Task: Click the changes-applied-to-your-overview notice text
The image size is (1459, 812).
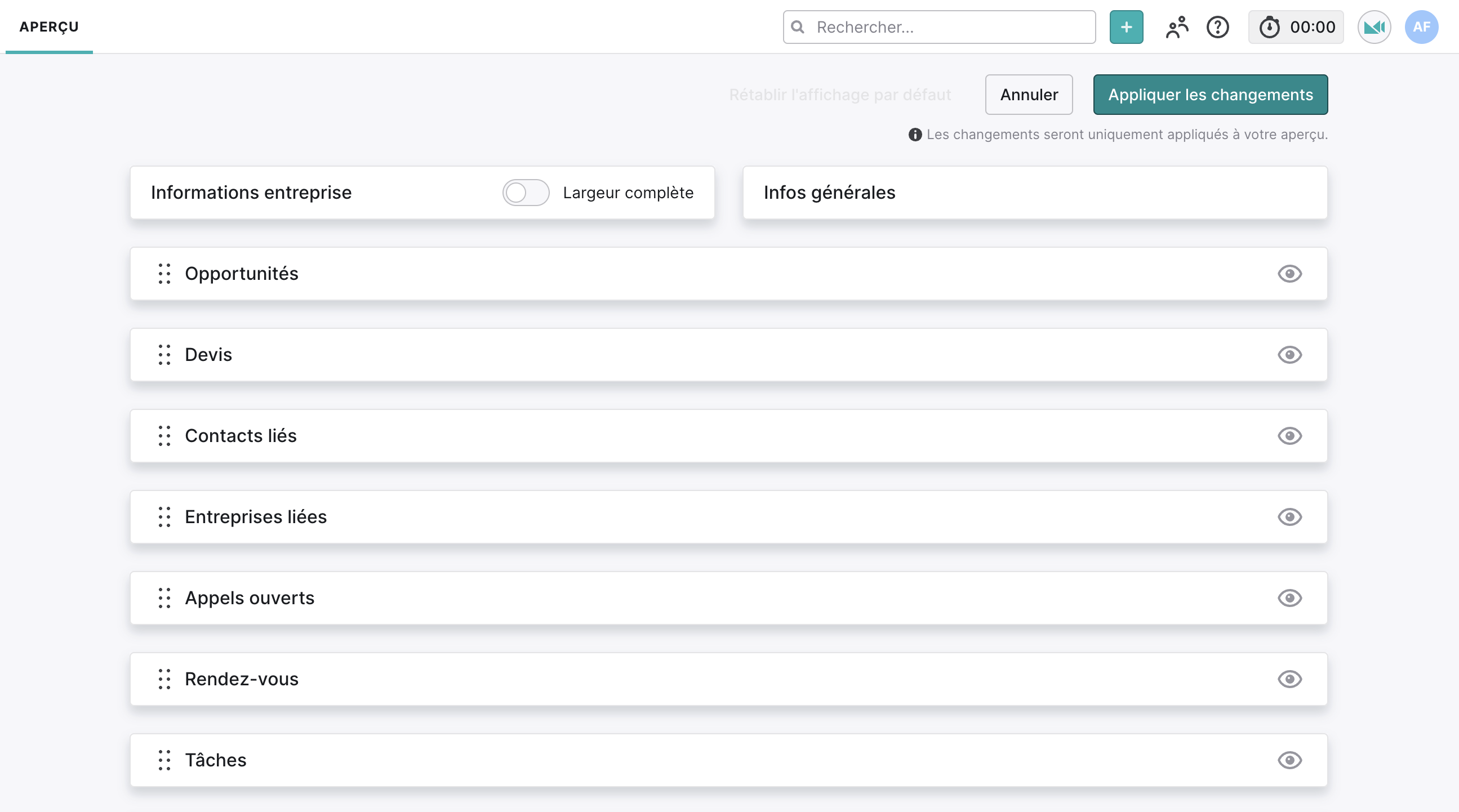Action: tap(1127, 135)
